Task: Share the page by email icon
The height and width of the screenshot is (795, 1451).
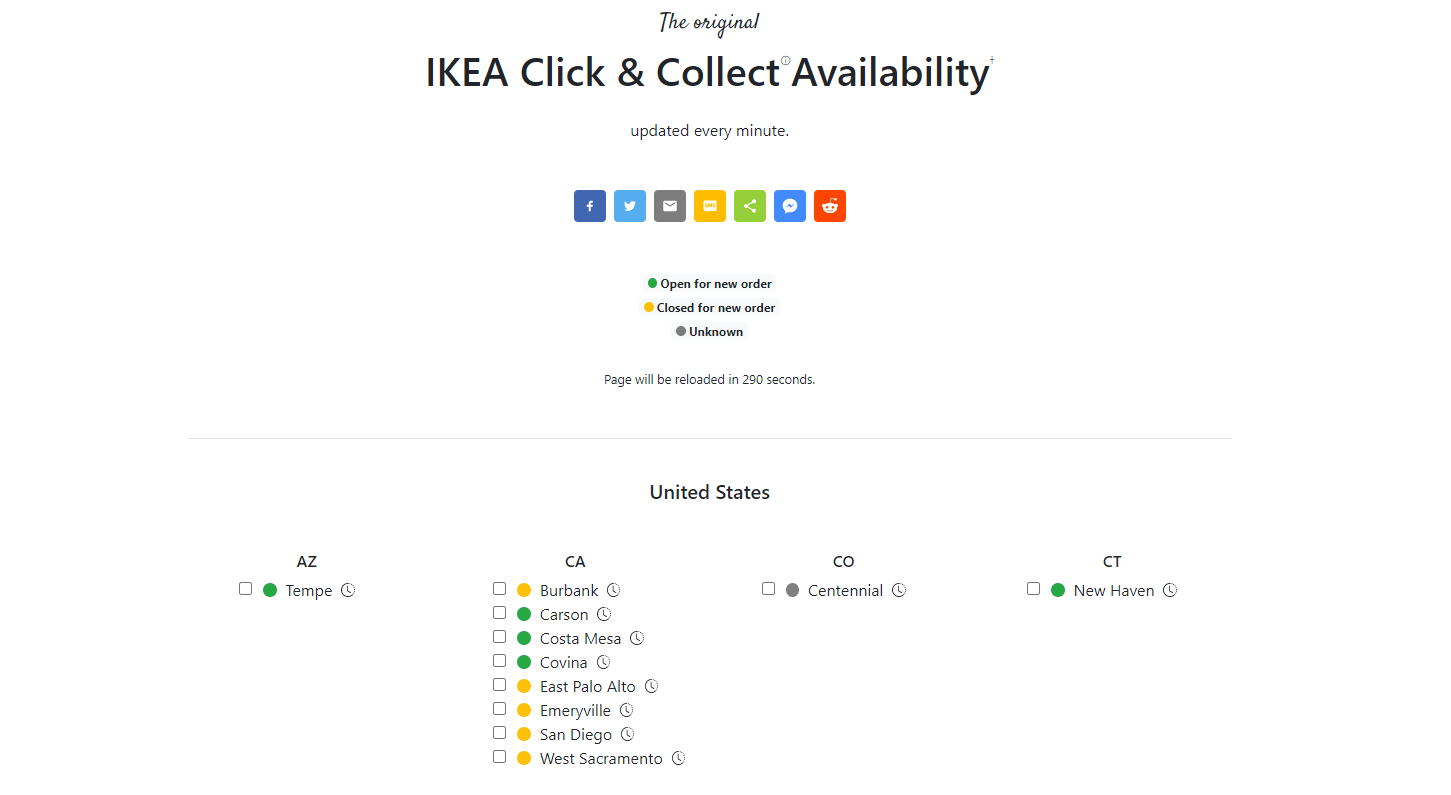Action: [x=670, y=206]
